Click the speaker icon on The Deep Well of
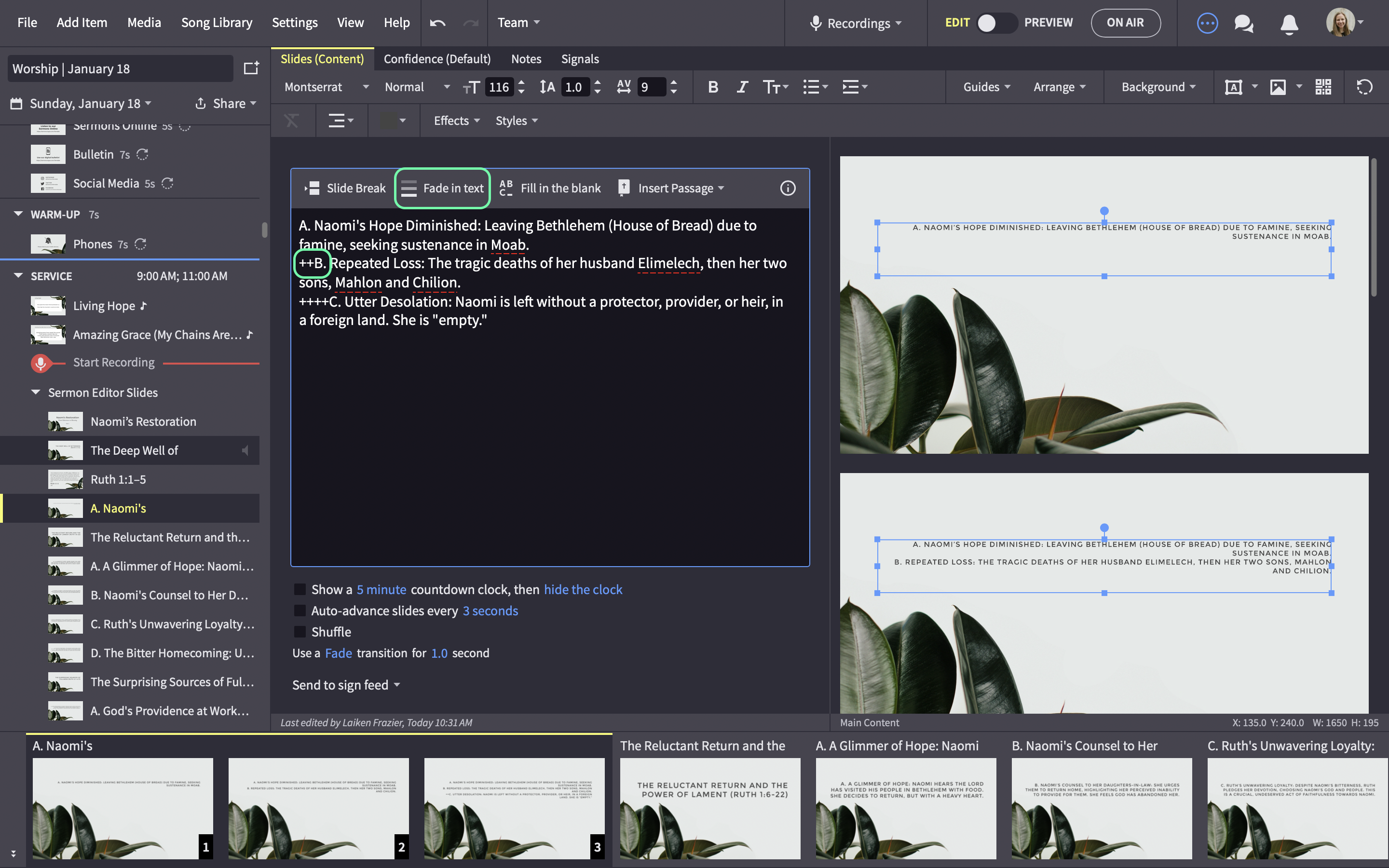 pyautogui.click(x=245, y=451)
